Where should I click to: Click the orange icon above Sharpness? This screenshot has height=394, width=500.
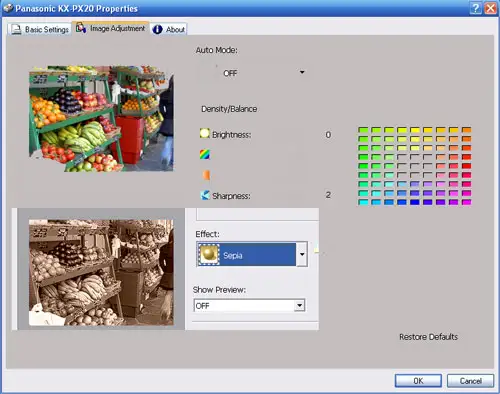tap(206, 175)
